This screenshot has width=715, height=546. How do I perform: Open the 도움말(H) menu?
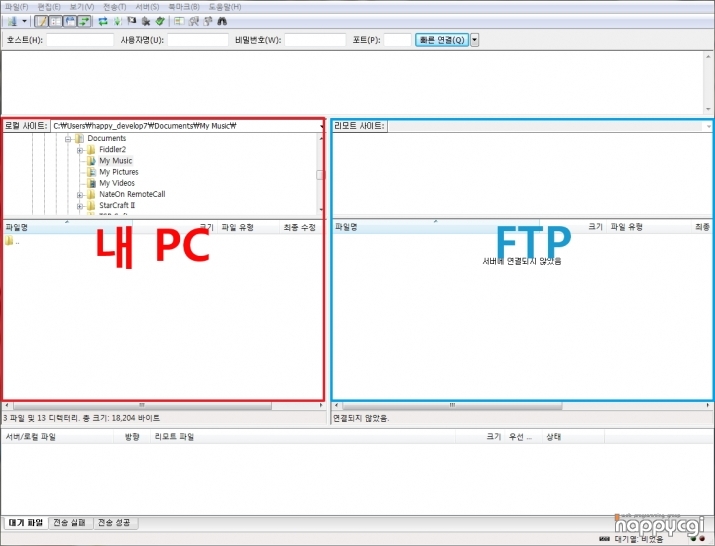tap(225, 7)
